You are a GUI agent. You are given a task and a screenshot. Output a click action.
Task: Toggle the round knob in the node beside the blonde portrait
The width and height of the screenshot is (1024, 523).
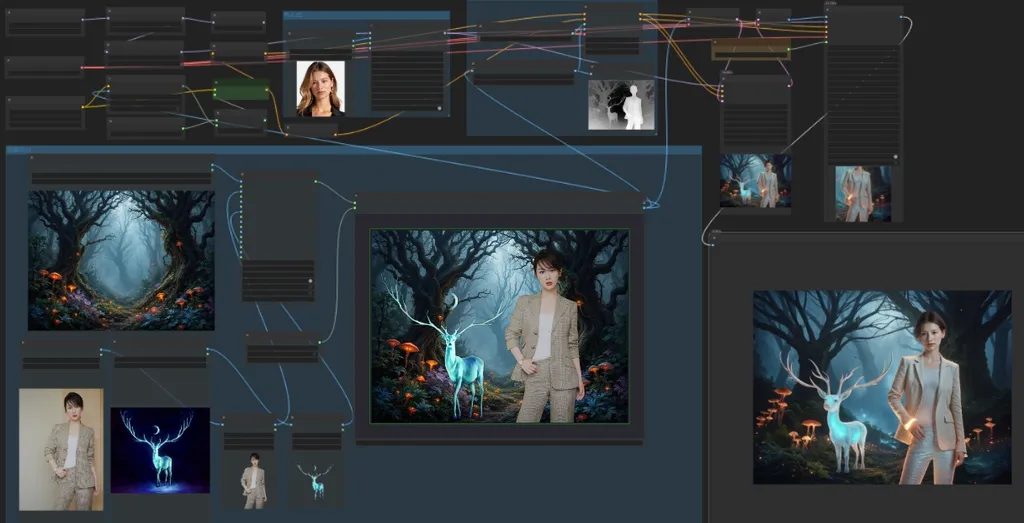440,108
